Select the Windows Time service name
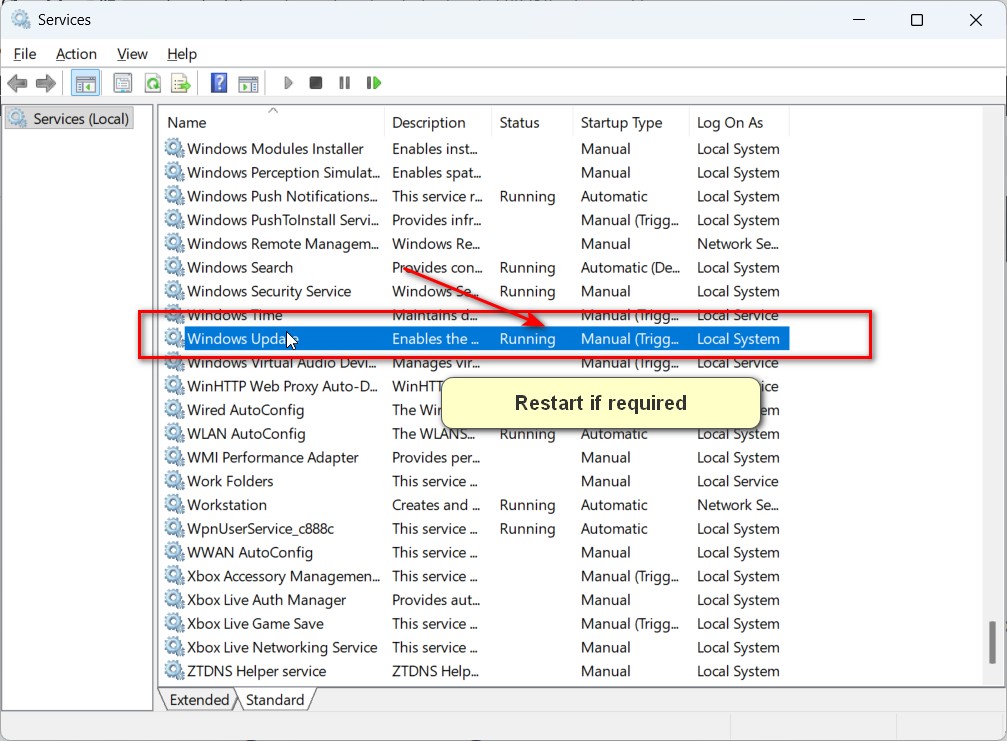 [234, 315]
